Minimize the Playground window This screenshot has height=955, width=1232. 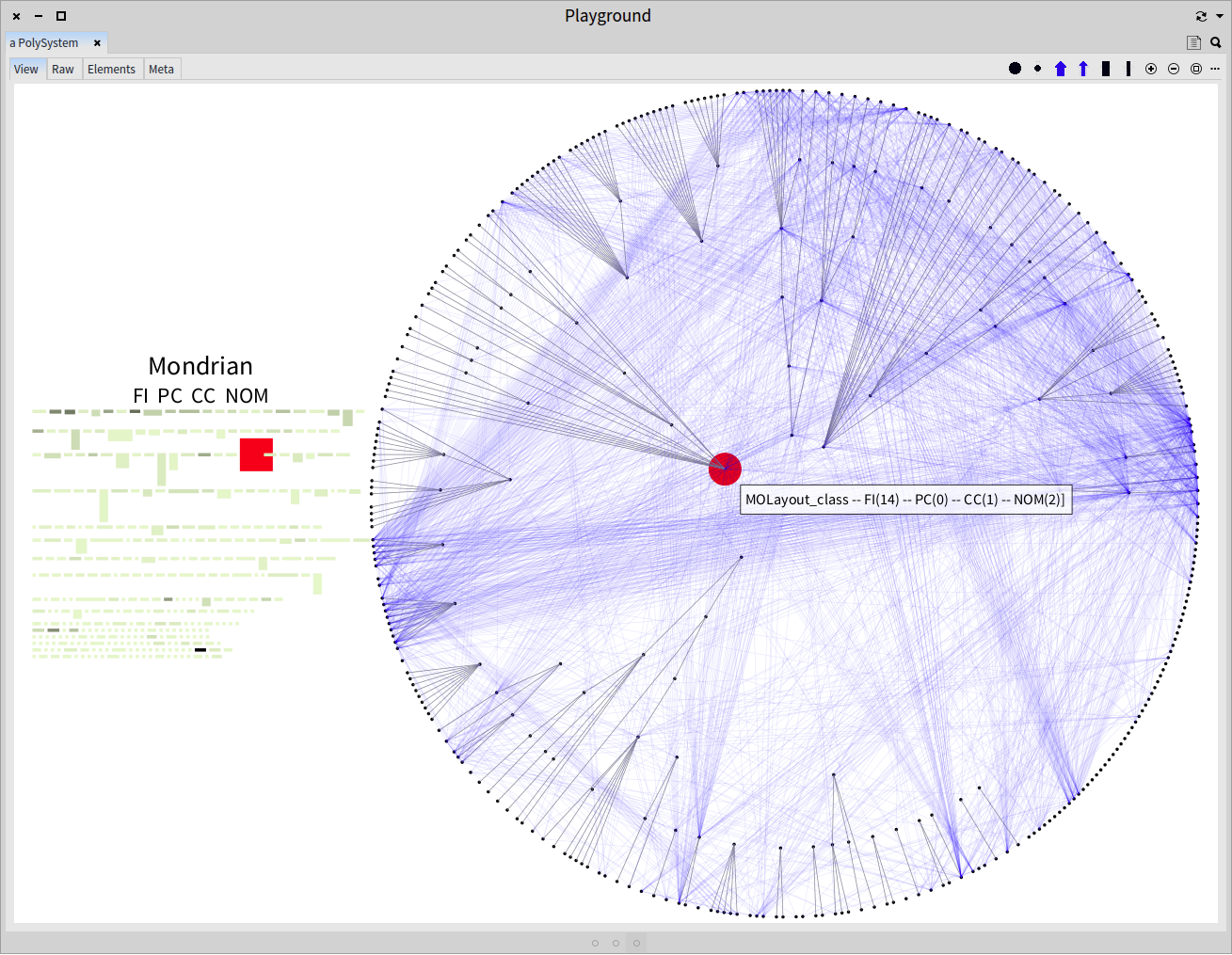tap(39, 16)
